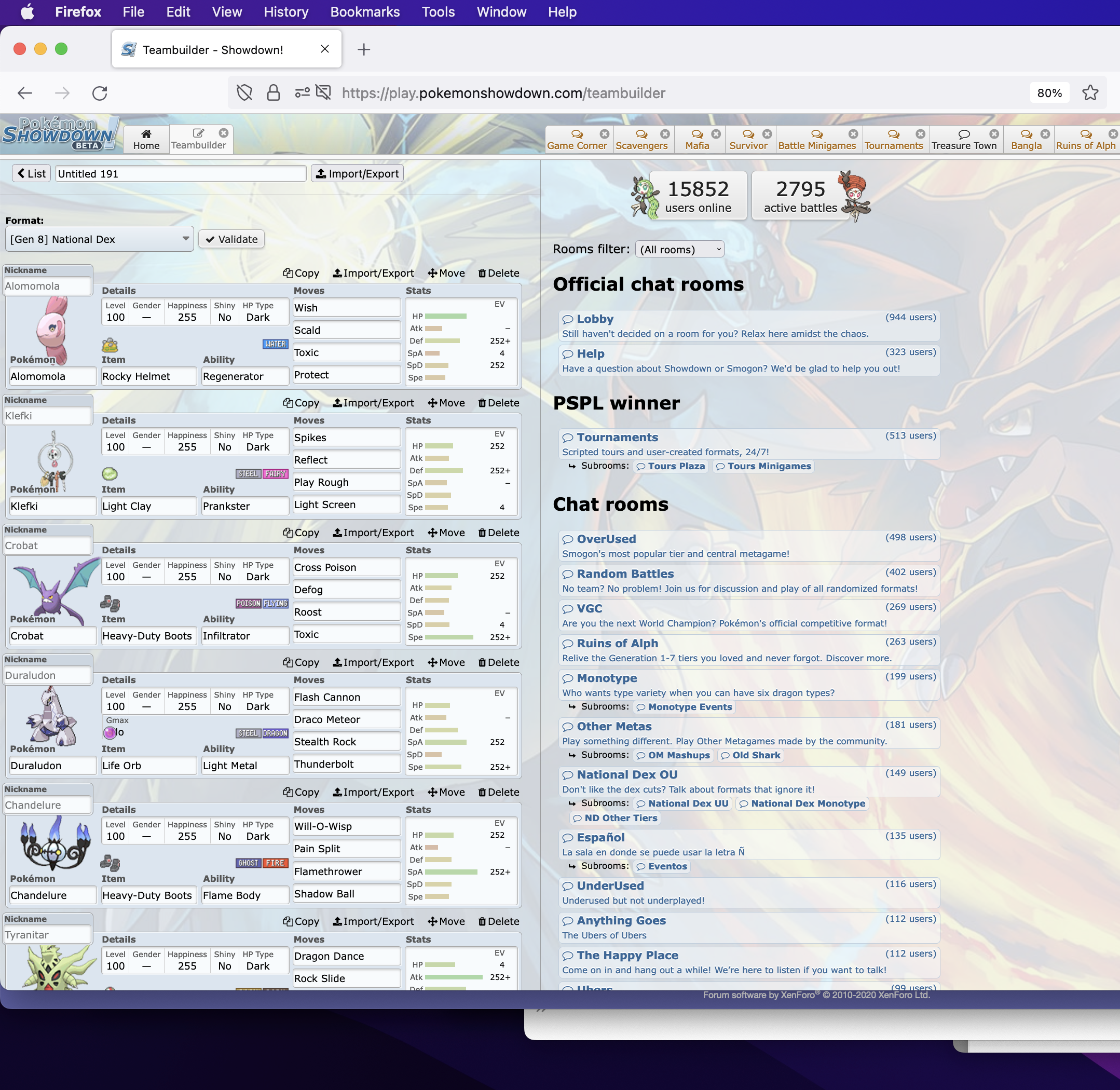Click the Alomomola sprite image
The image size is (1120, 1090).
click(x=51, y=331)
